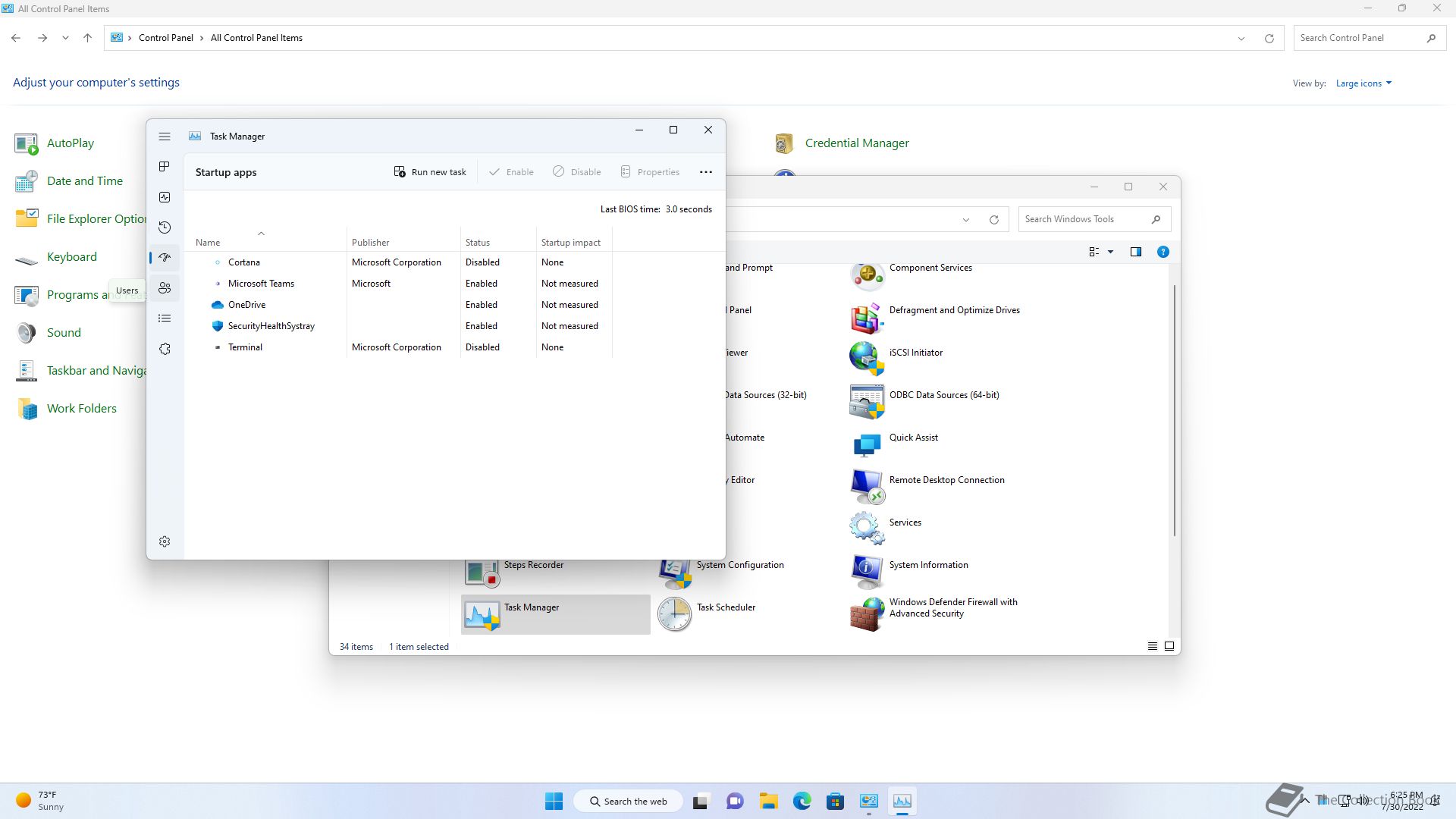Image resolution: width=1456 pixels, height=819 pixels.
Task: Open File Explorer from taskbar
Action: (x=768, y=801)
